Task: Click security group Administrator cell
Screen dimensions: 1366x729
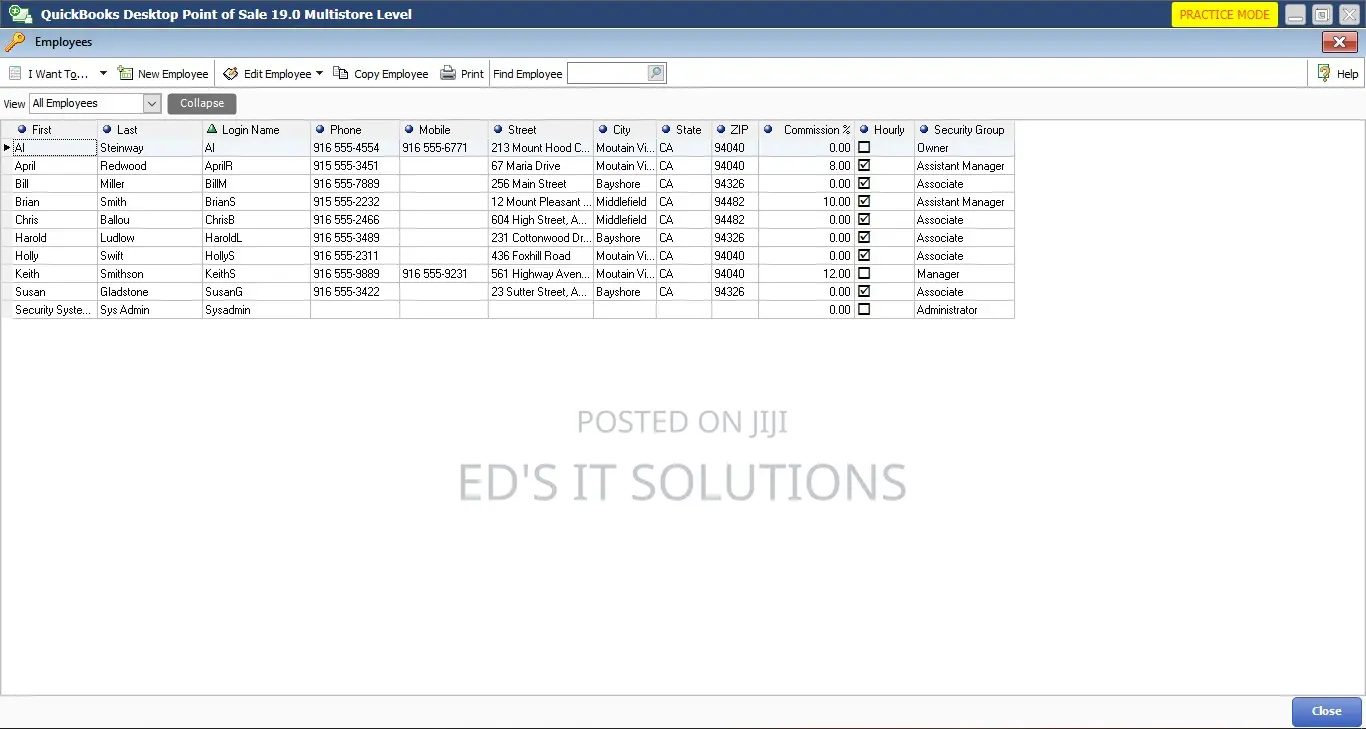Action: [x=964, y=310]
